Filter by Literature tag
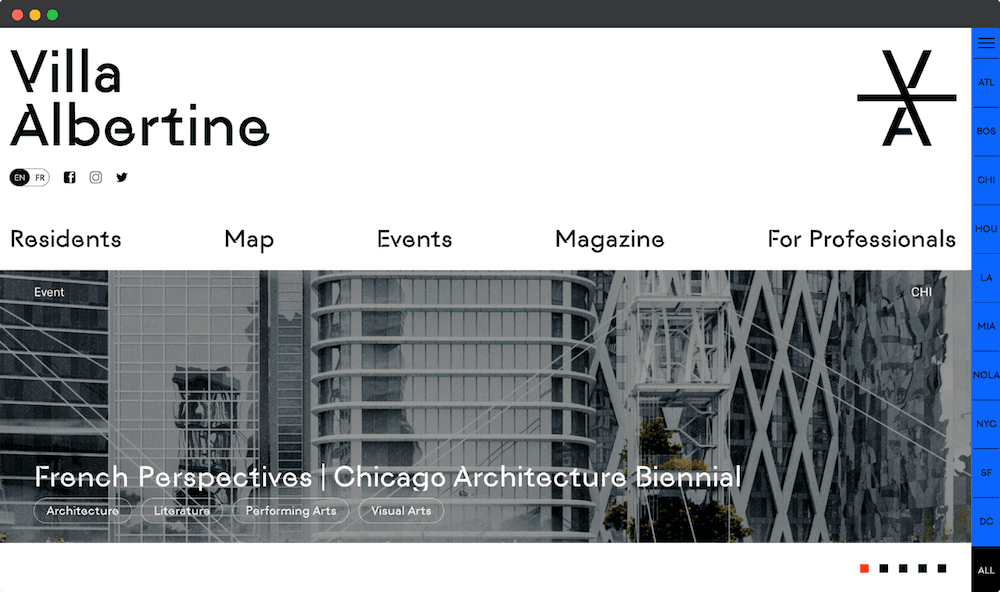The image size is (1000, 592). pos(182,511)
